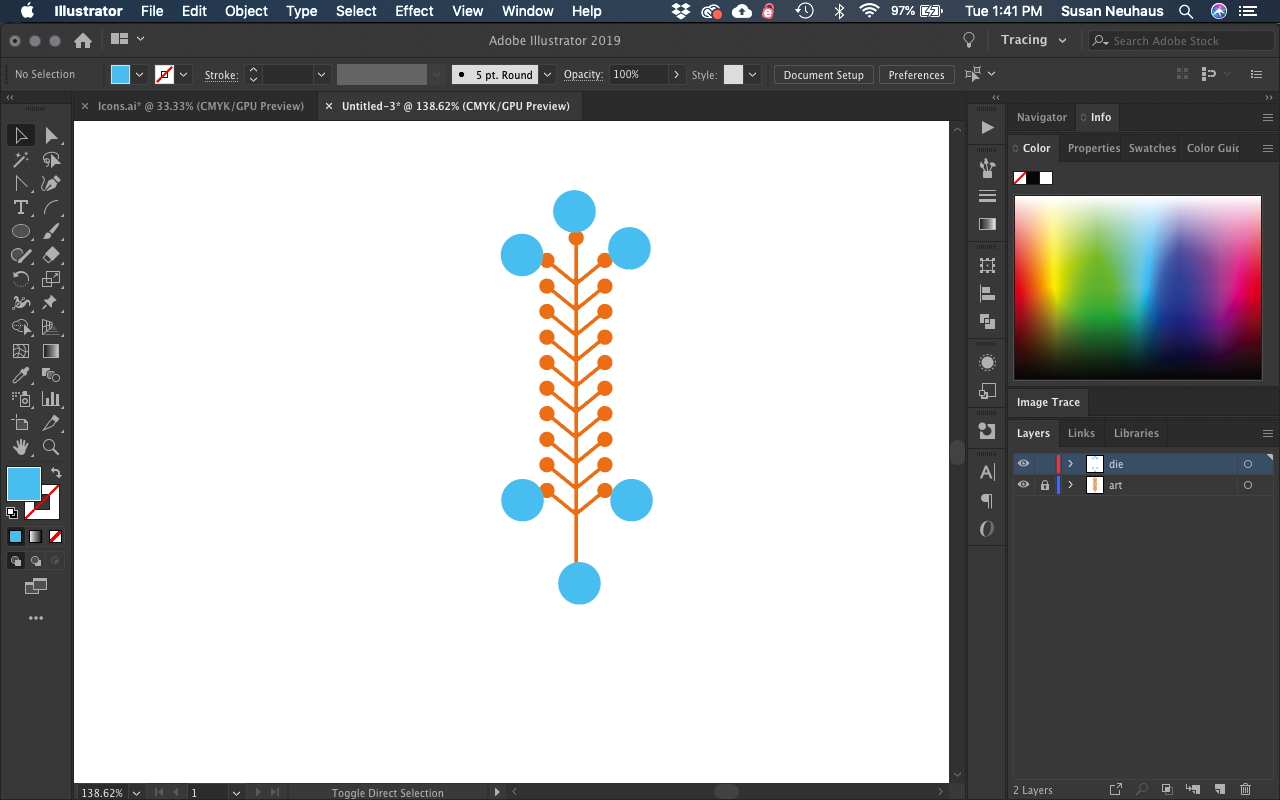
Task: Open the Image Trace panel
Action: pos(1047,402)
